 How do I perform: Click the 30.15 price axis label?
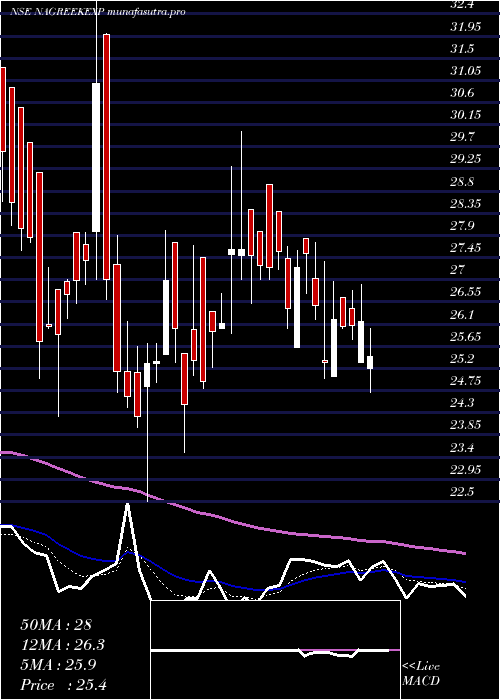click(x=466, y=115)
